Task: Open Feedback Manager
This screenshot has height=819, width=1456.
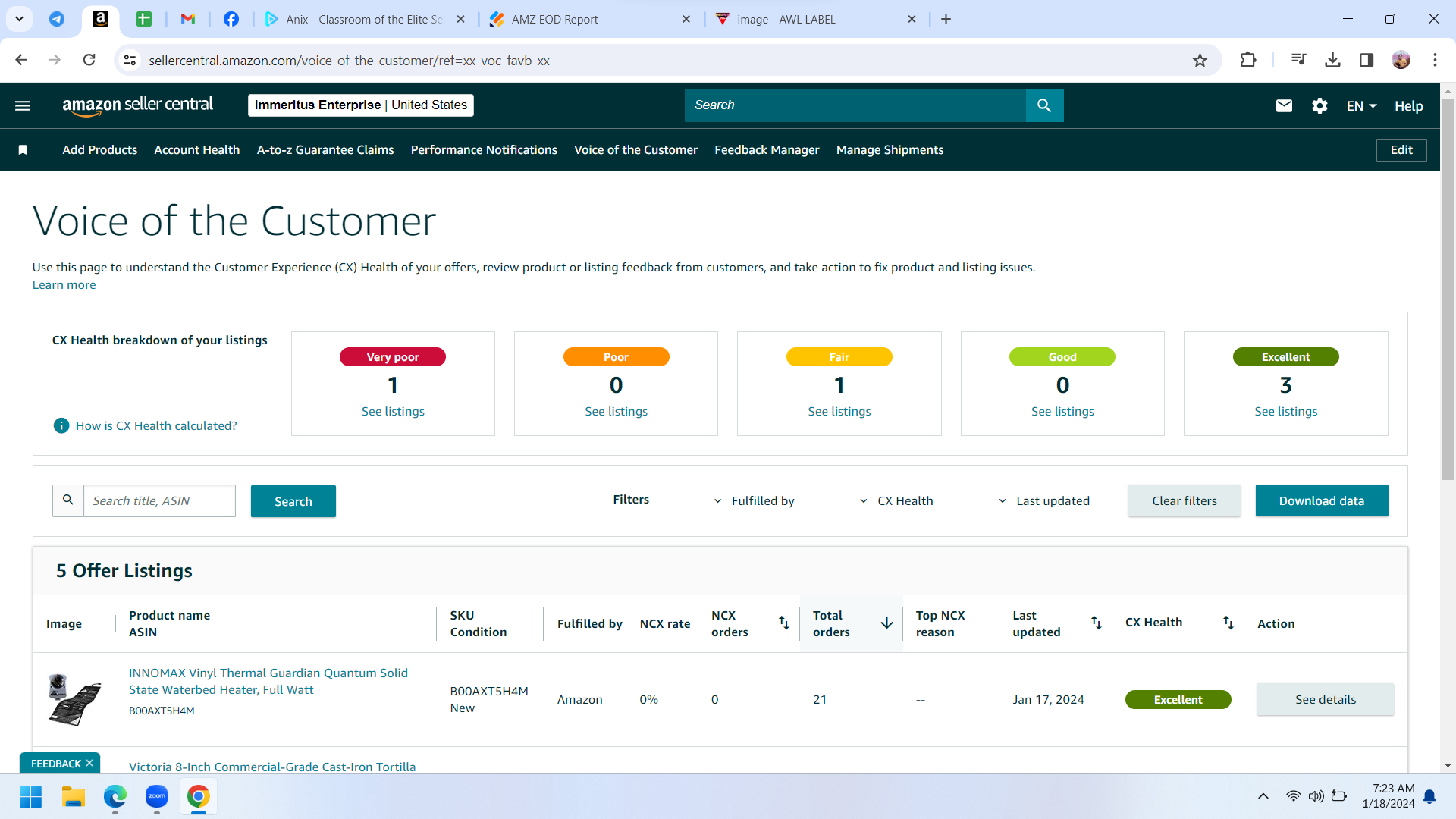Action: point(767,150)
